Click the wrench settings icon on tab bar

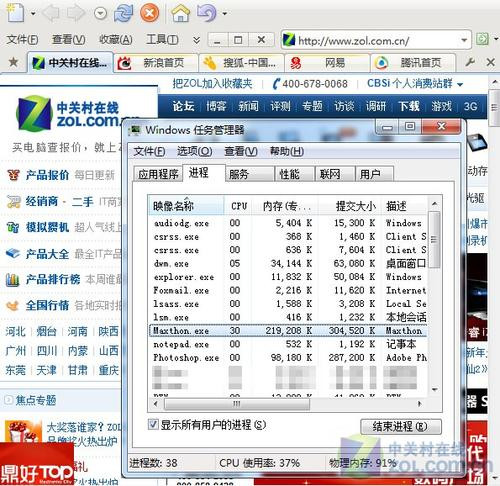click(470, 62)
